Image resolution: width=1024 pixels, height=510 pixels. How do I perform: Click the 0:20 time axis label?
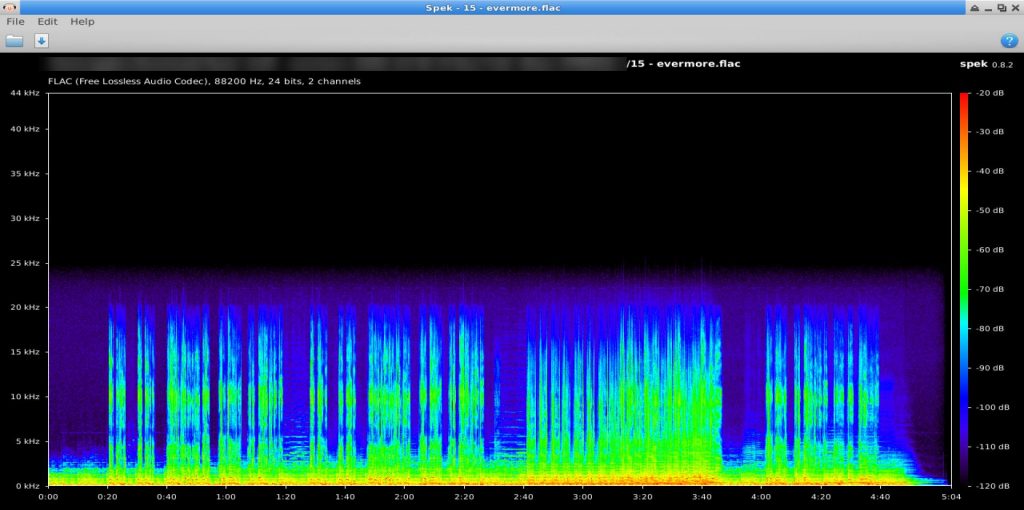[x=108, y=496]
